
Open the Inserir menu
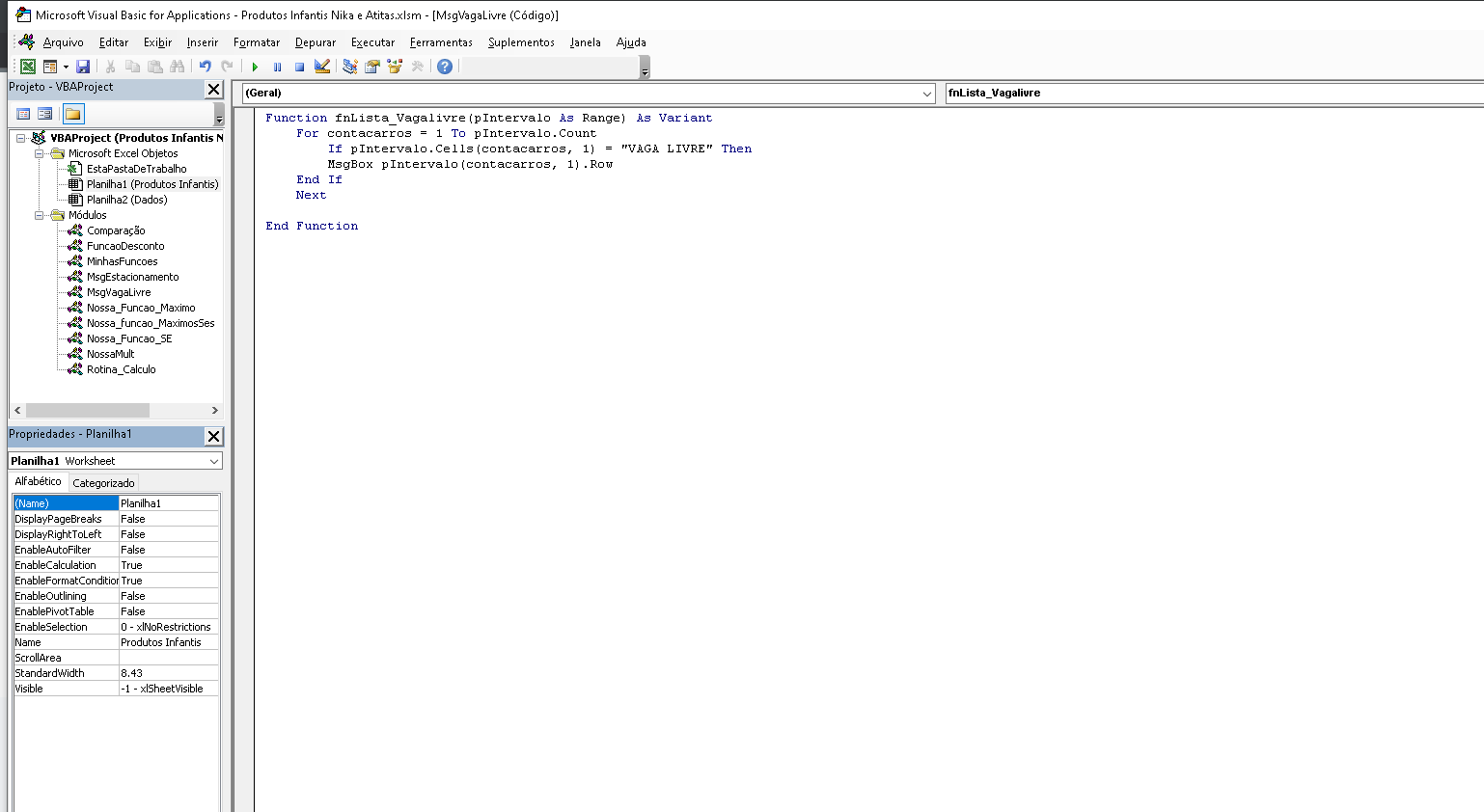[x=203, y=42]
